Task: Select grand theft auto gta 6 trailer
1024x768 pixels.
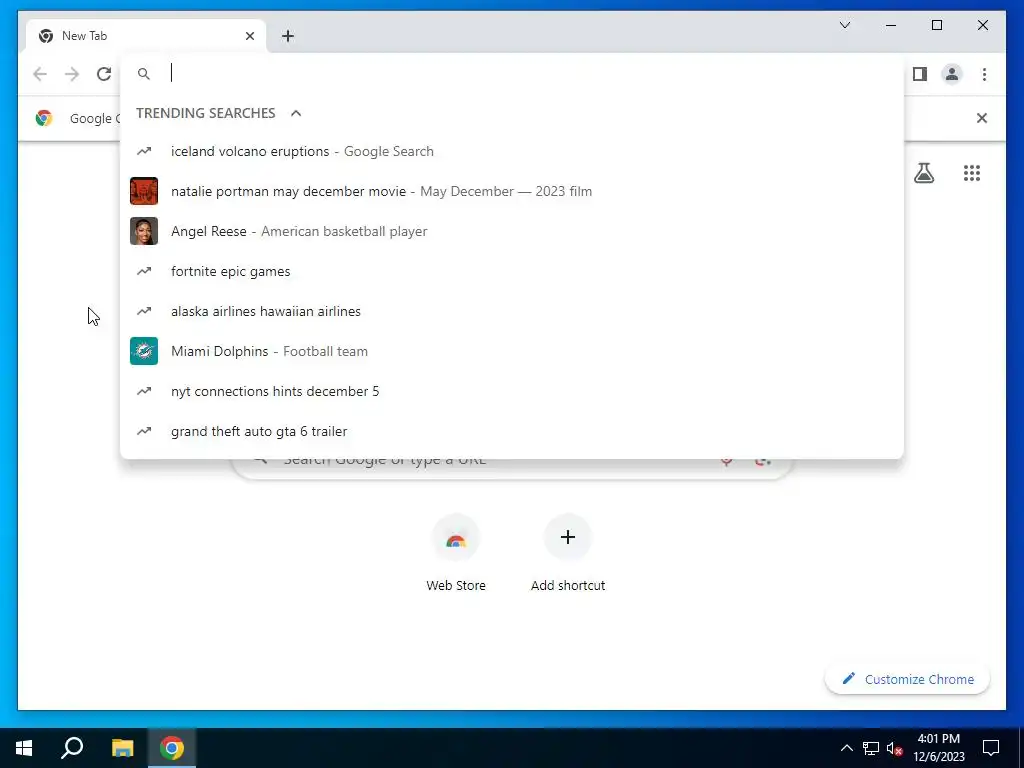Action: [x=512, y=431]
